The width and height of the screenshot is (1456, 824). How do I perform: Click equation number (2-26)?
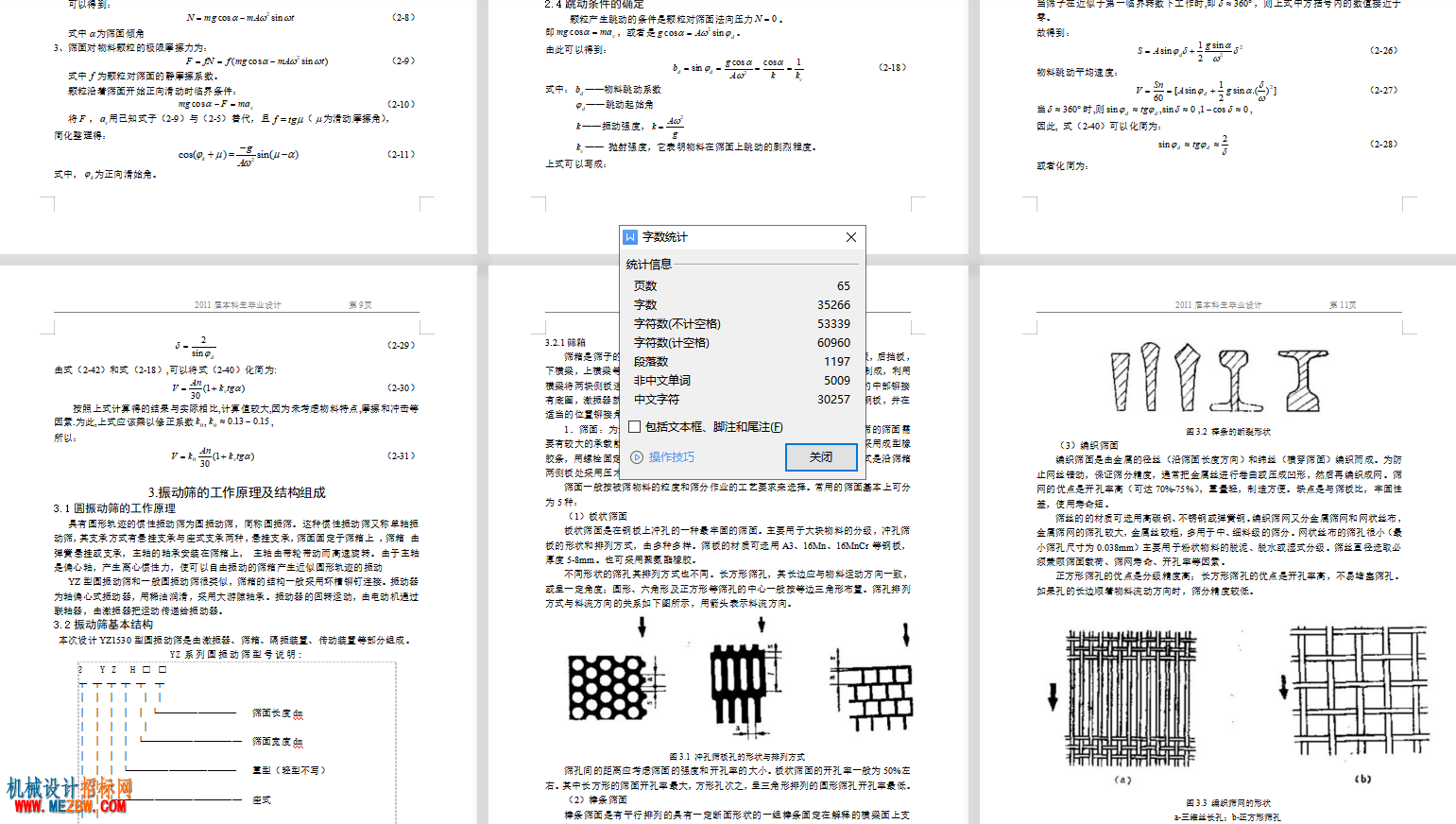pyautogui.click(x=1383, y=50)
